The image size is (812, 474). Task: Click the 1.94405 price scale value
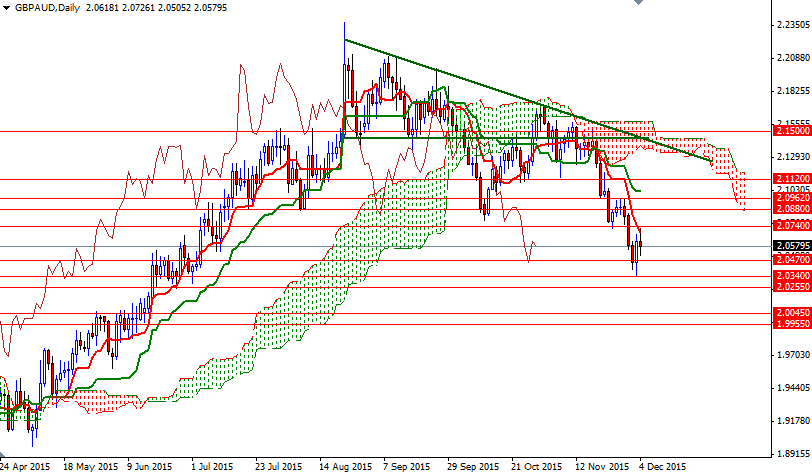[793, 388]
